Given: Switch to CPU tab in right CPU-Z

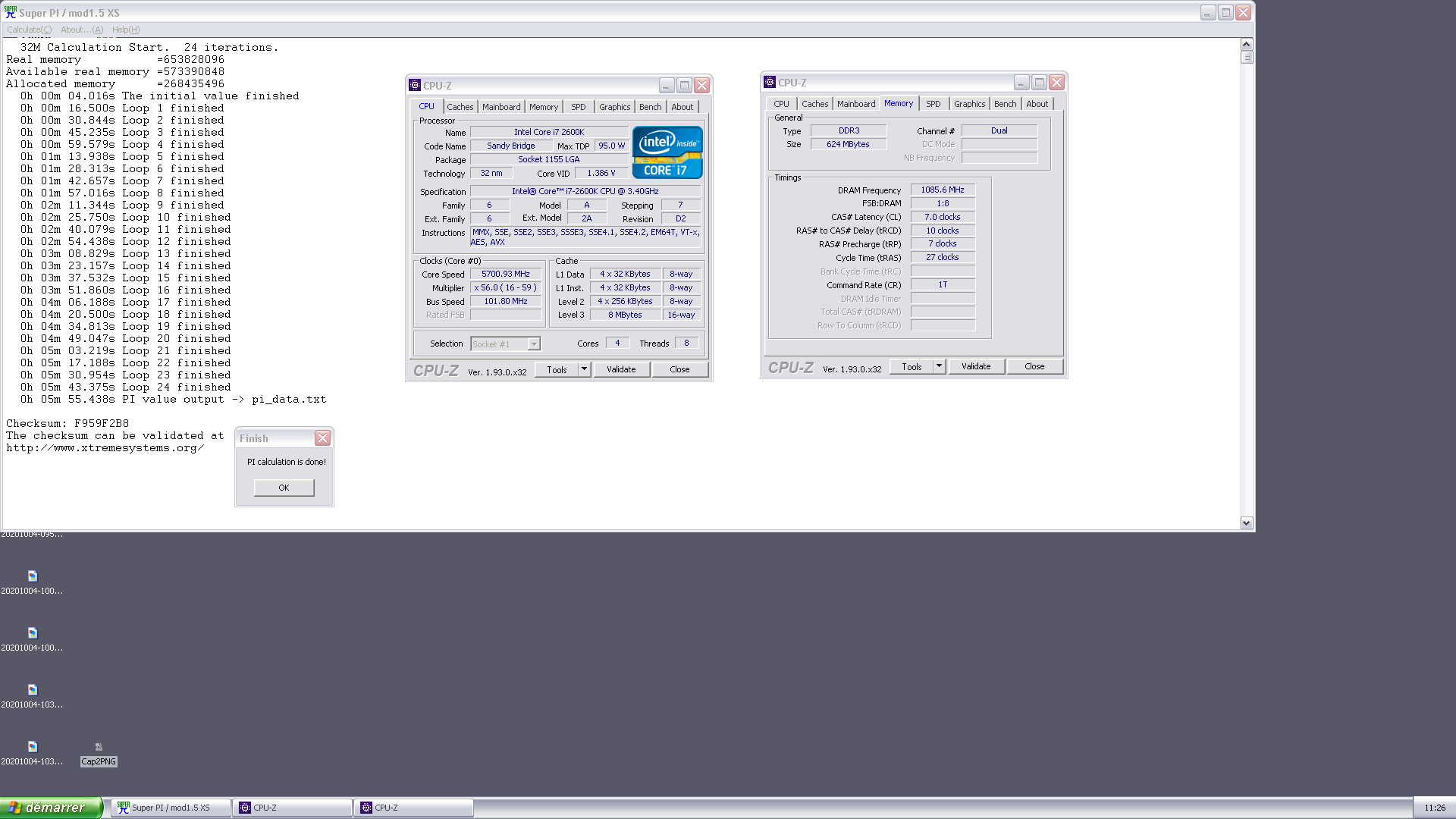Looking at the screenshot, I should tap(782, 104).
